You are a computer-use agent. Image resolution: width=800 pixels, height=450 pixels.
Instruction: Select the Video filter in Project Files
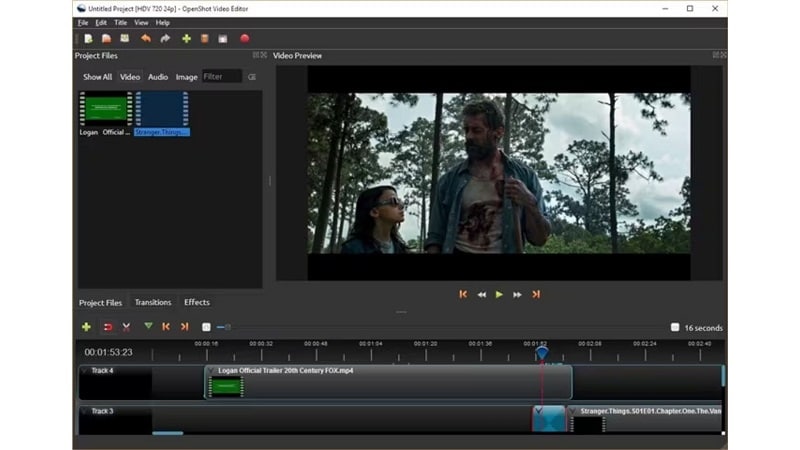coord(130,77)
